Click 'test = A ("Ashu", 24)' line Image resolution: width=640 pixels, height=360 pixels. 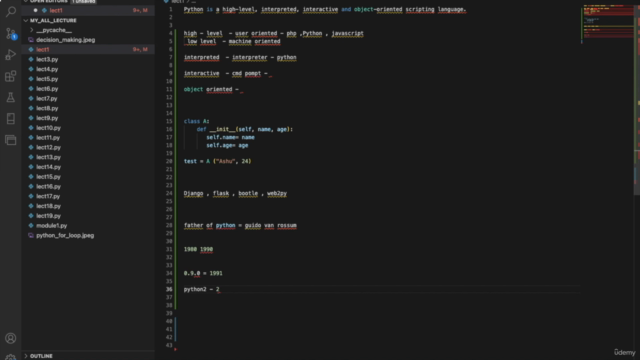(218, 161)
